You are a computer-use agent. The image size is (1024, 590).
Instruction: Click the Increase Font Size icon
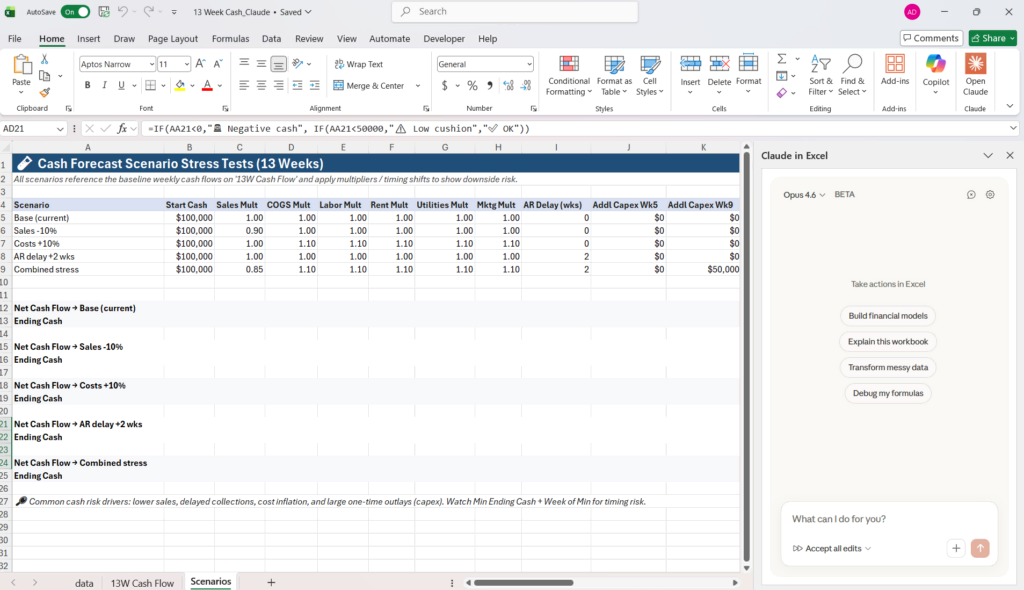[200, 63]
